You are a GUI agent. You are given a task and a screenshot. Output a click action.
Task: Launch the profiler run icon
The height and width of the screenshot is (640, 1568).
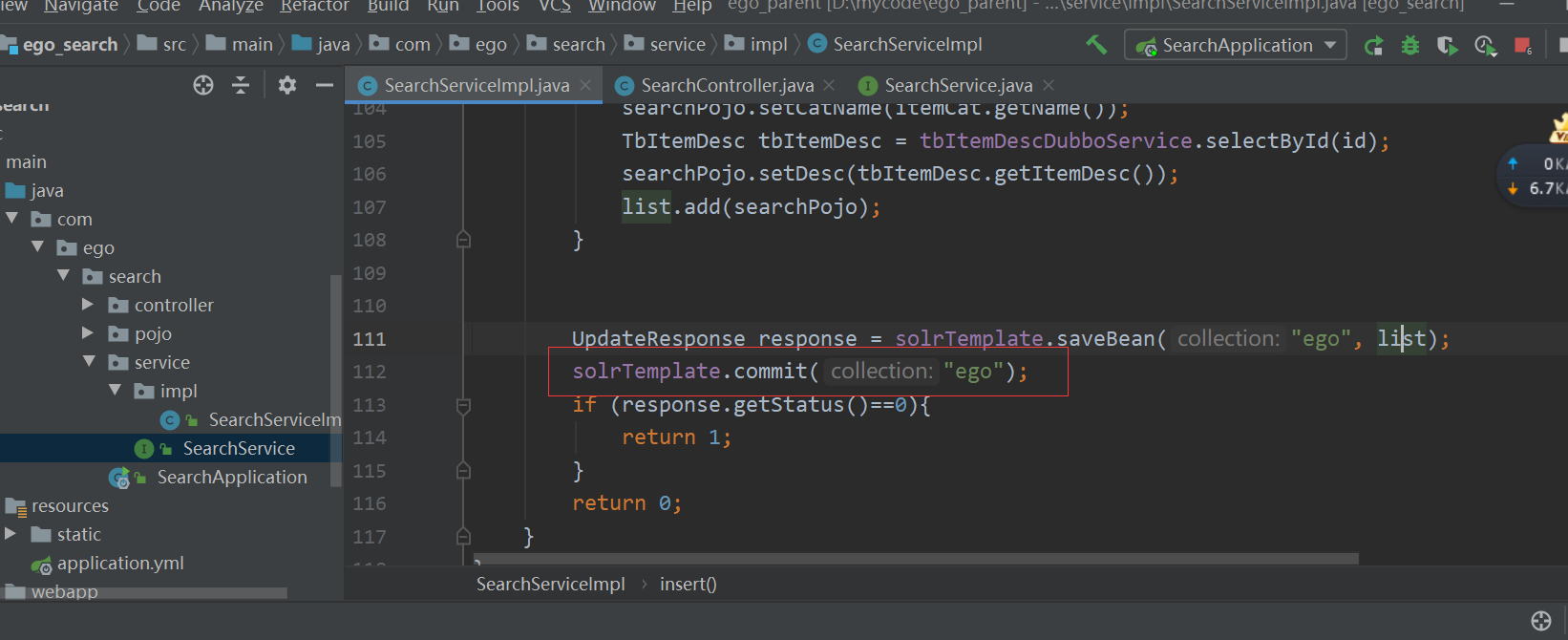pos(1485,46)
